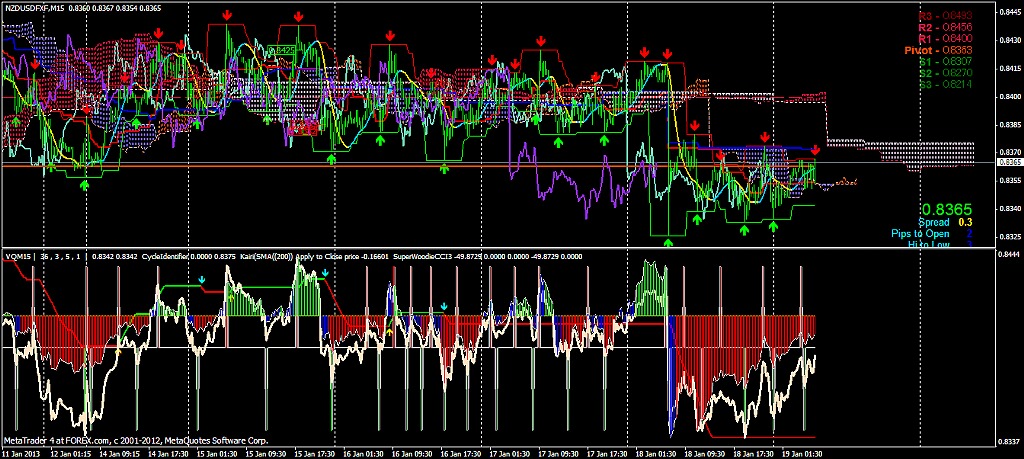Click the 0.8445 price axis label
The image size is (1024, 459).
pos(1010,12)
